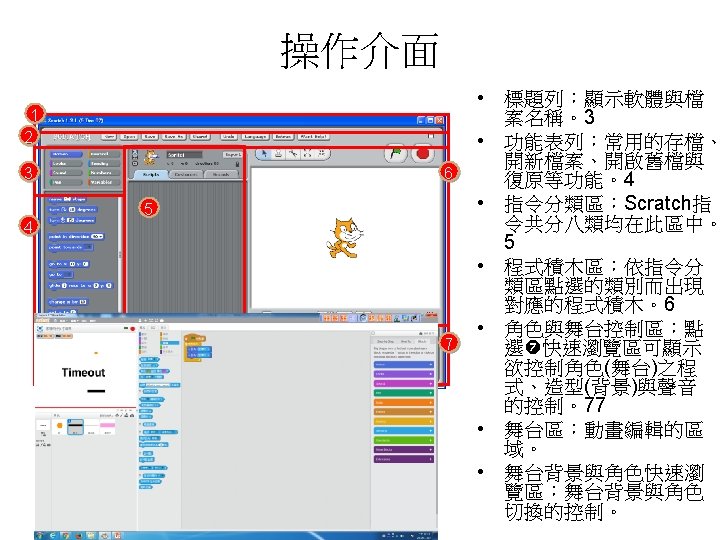Click the red stop button in lower Scratch window
Image resolution: width=720 pixels, height=540 pixels.
(133, 329)
